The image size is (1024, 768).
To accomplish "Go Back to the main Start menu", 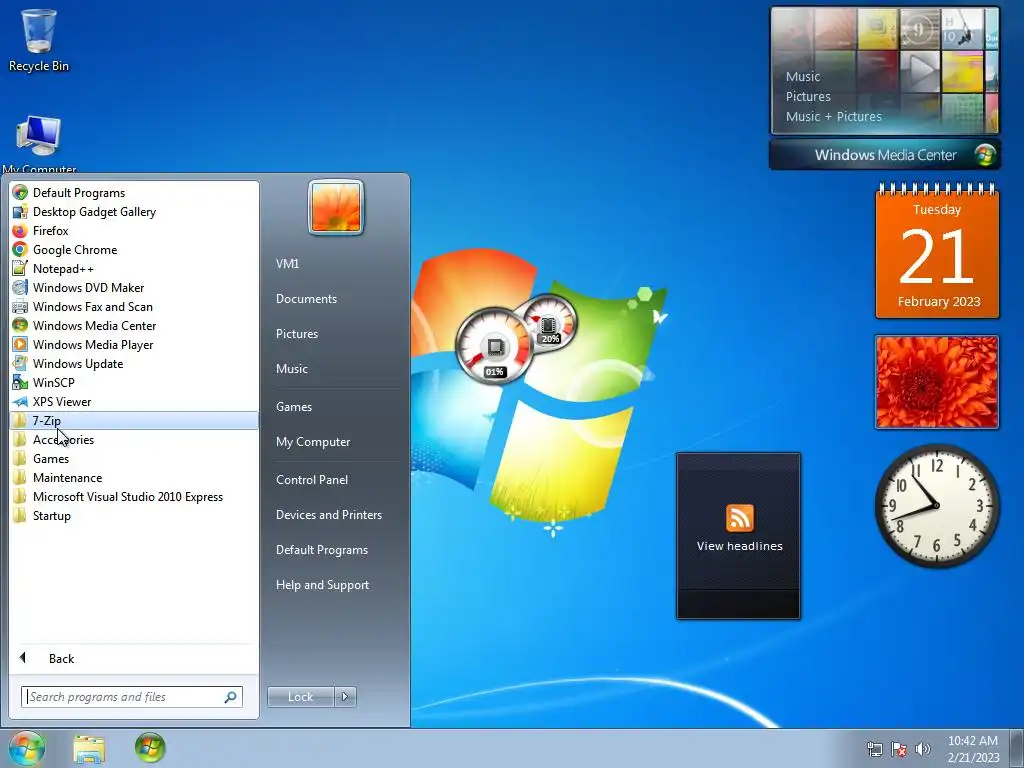I will click(x=134, y=658).
